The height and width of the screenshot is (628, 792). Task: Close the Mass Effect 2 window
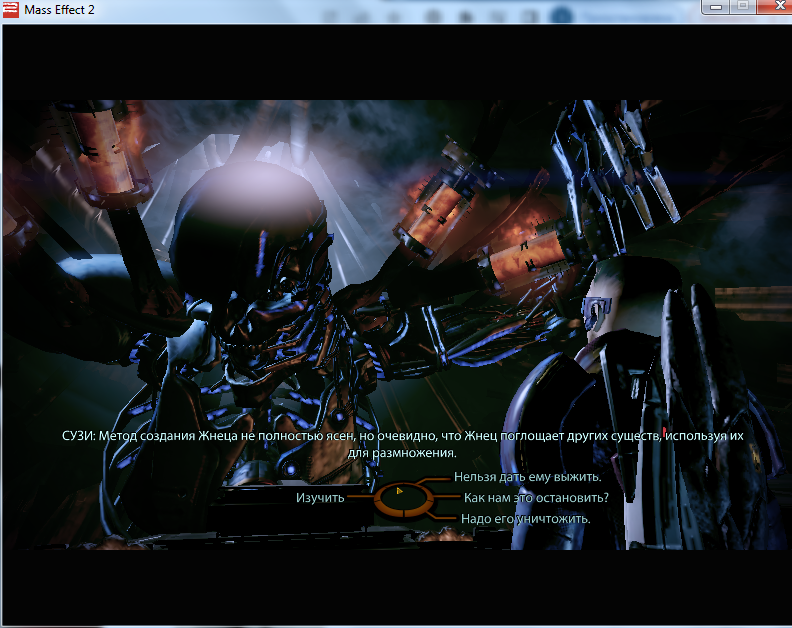(770, 7)
